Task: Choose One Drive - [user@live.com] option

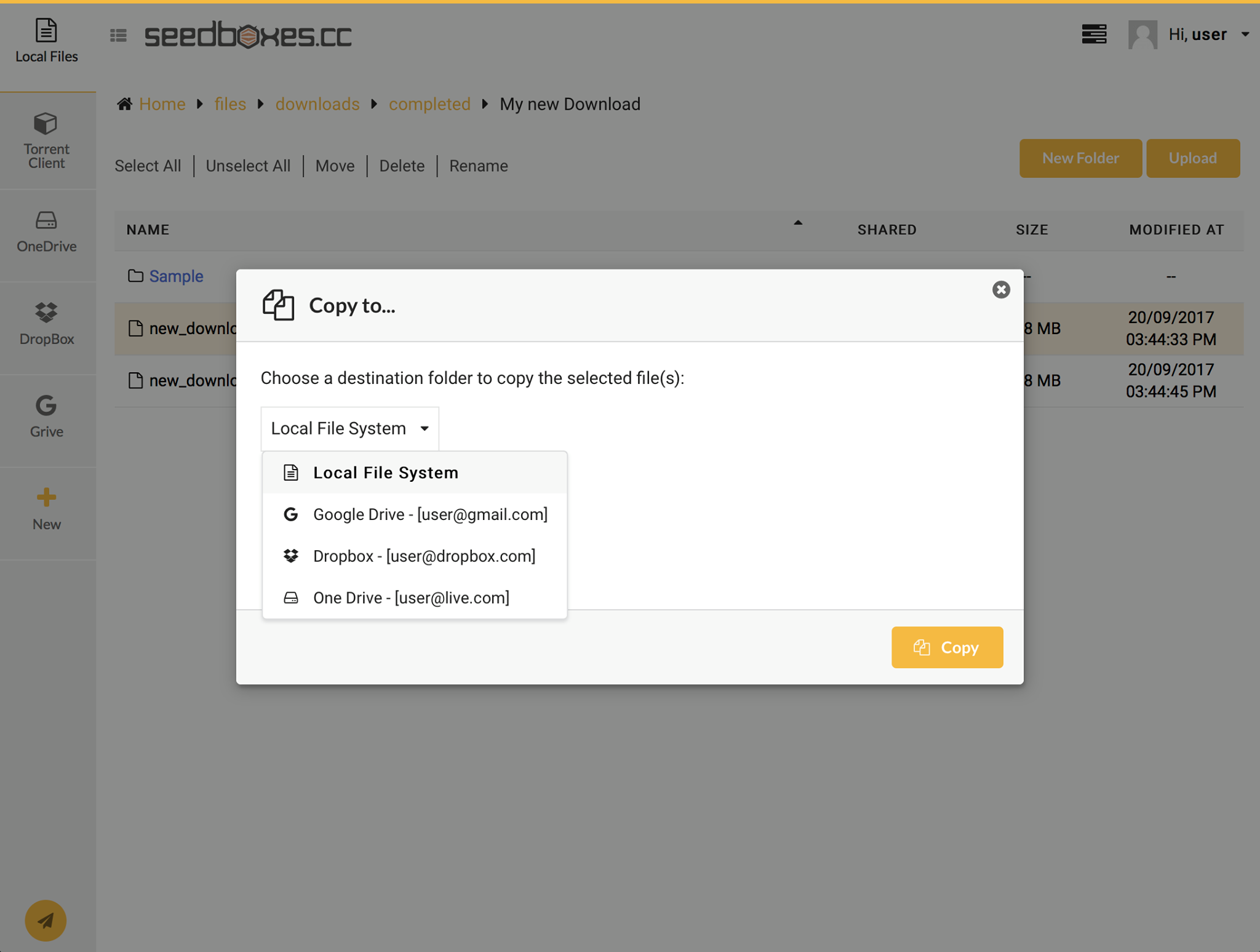Action: [415, 598]
